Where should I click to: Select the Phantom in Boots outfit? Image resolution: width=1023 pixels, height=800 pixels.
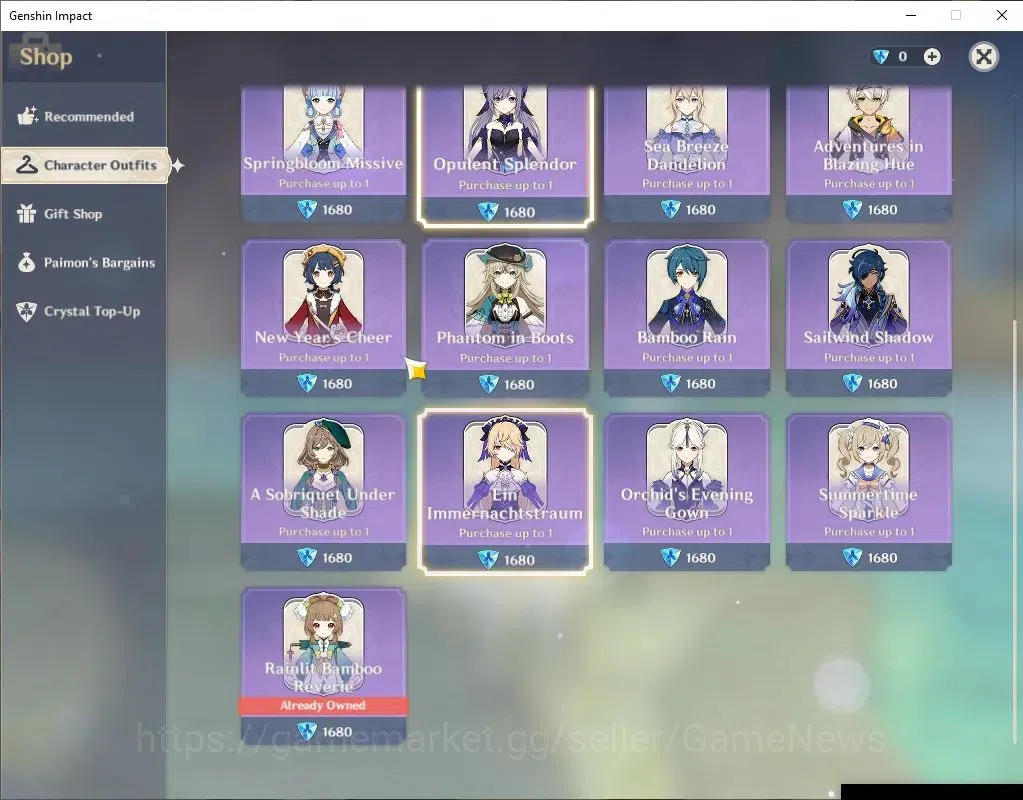point(506,318)
